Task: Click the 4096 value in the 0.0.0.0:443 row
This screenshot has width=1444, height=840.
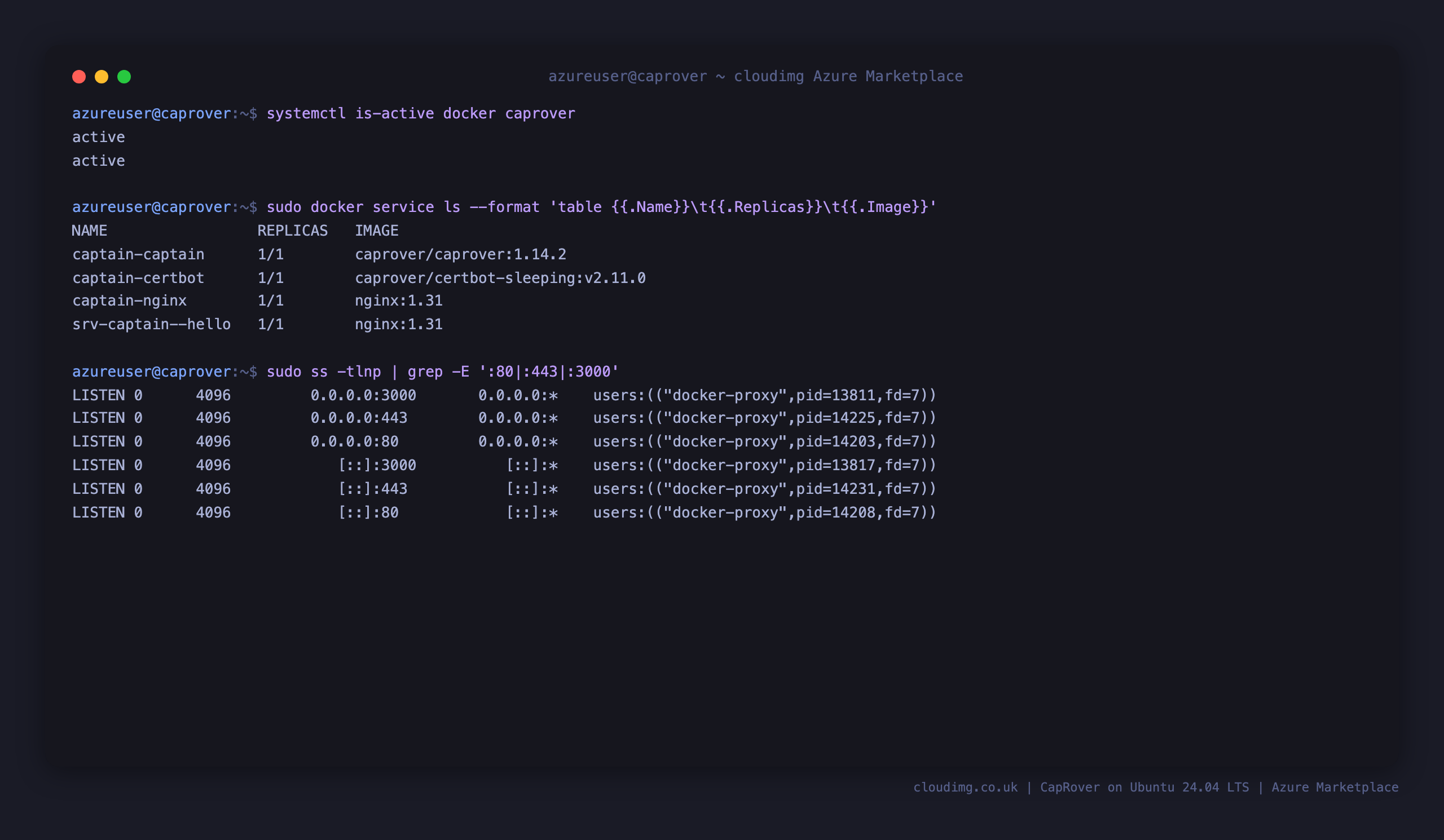Action: 213,418
